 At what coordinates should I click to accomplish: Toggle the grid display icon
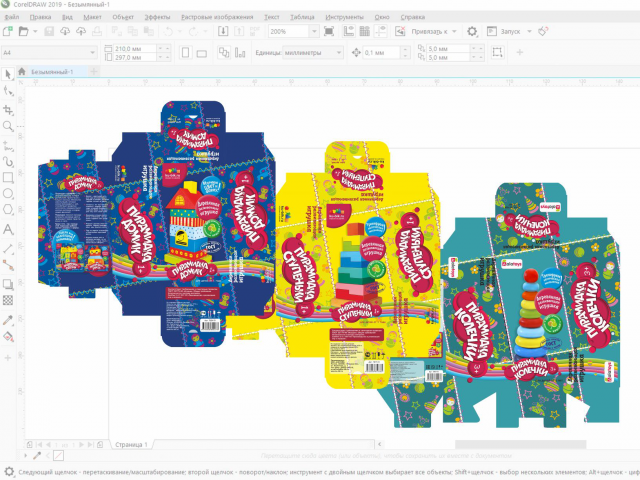[x=364, y=31]
